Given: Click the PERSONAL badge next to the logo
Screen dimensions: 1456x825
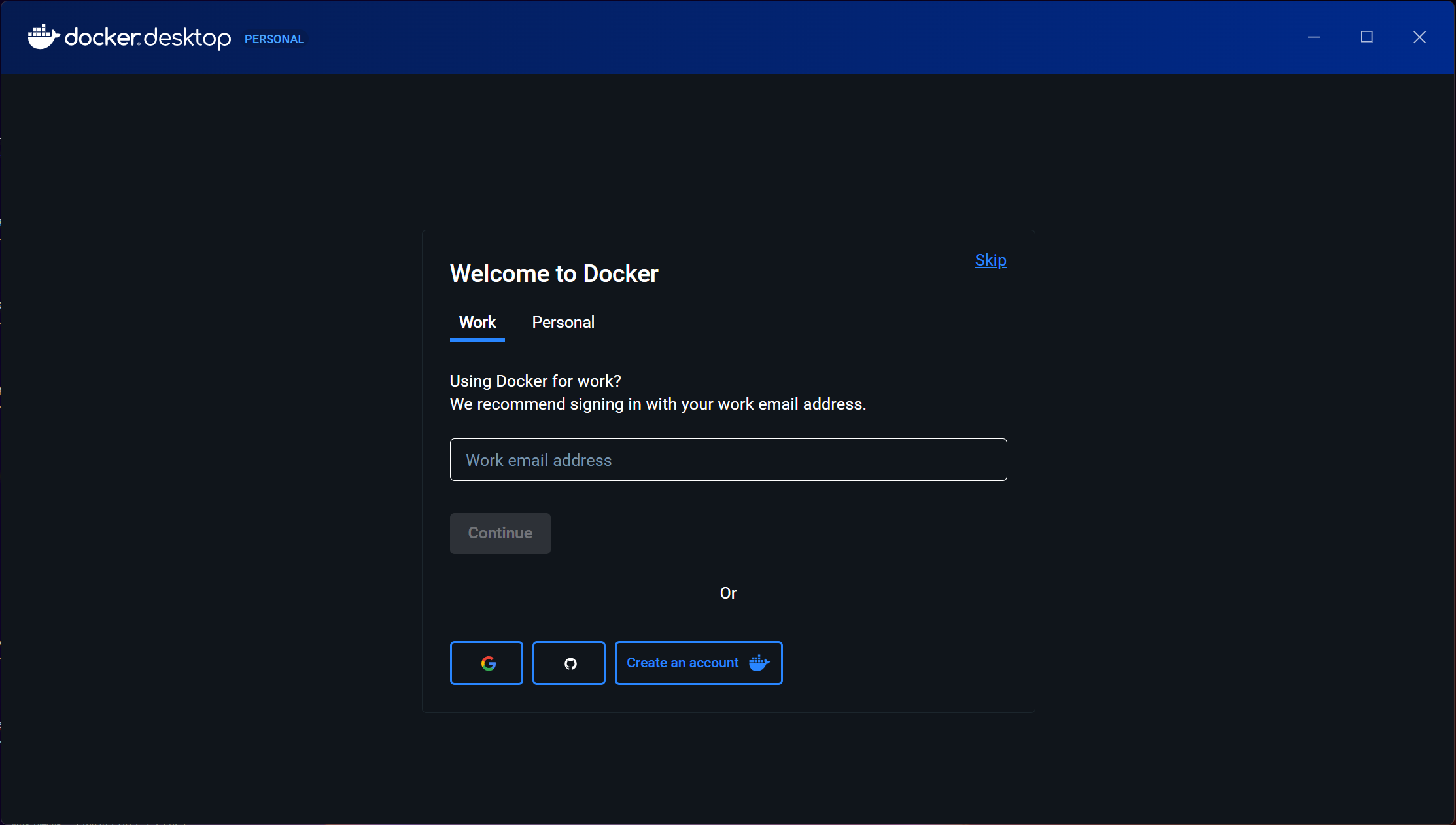Looking at the screenshot, I should (274, 39).
